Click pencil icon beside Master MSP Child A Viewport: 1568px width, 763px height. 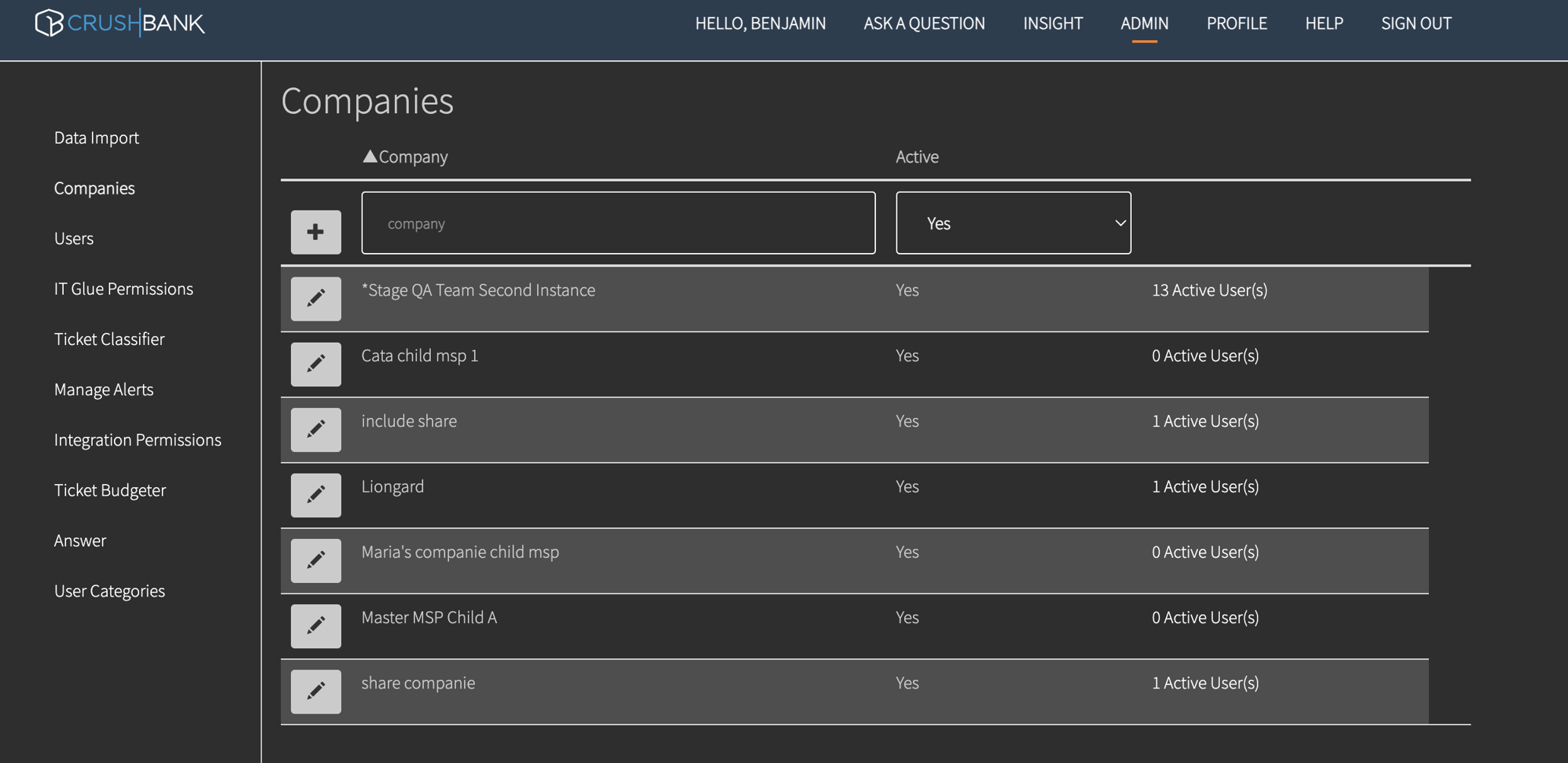(x=315, y=625)
